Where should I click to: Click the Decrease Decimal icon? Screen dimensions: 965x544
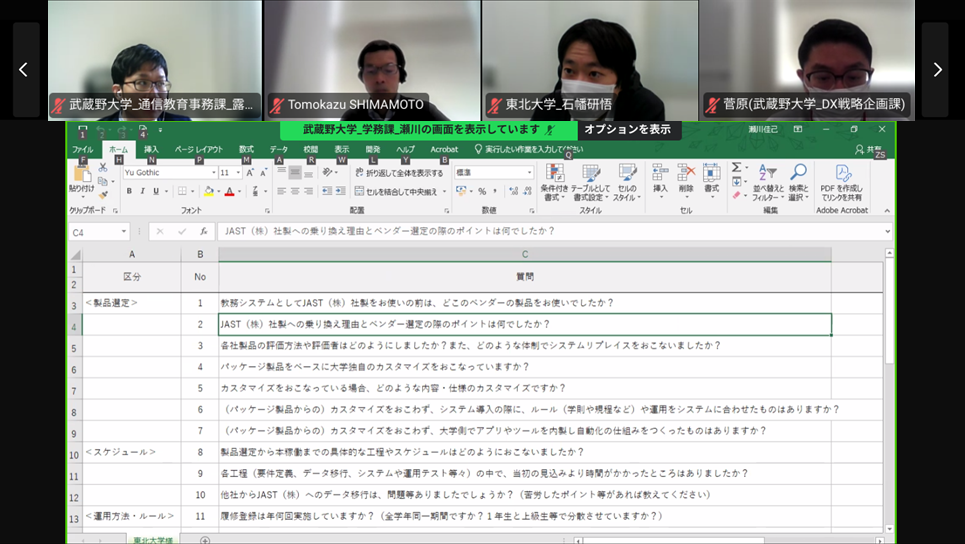point(527,191)
